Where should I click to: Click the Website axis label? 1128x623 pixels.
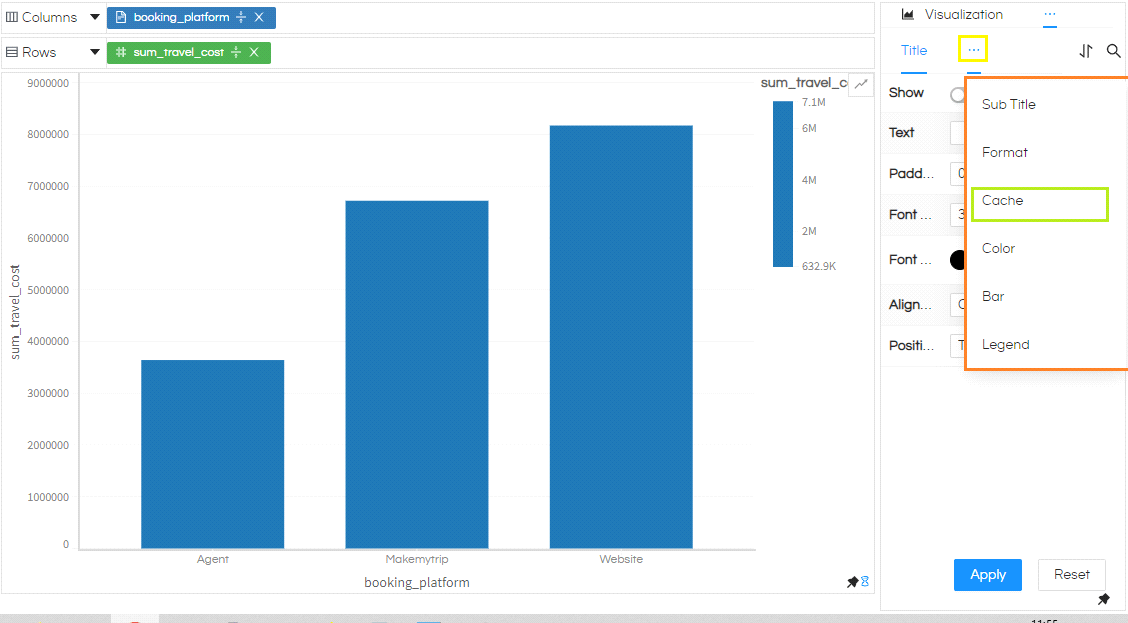tap(621, 559)
